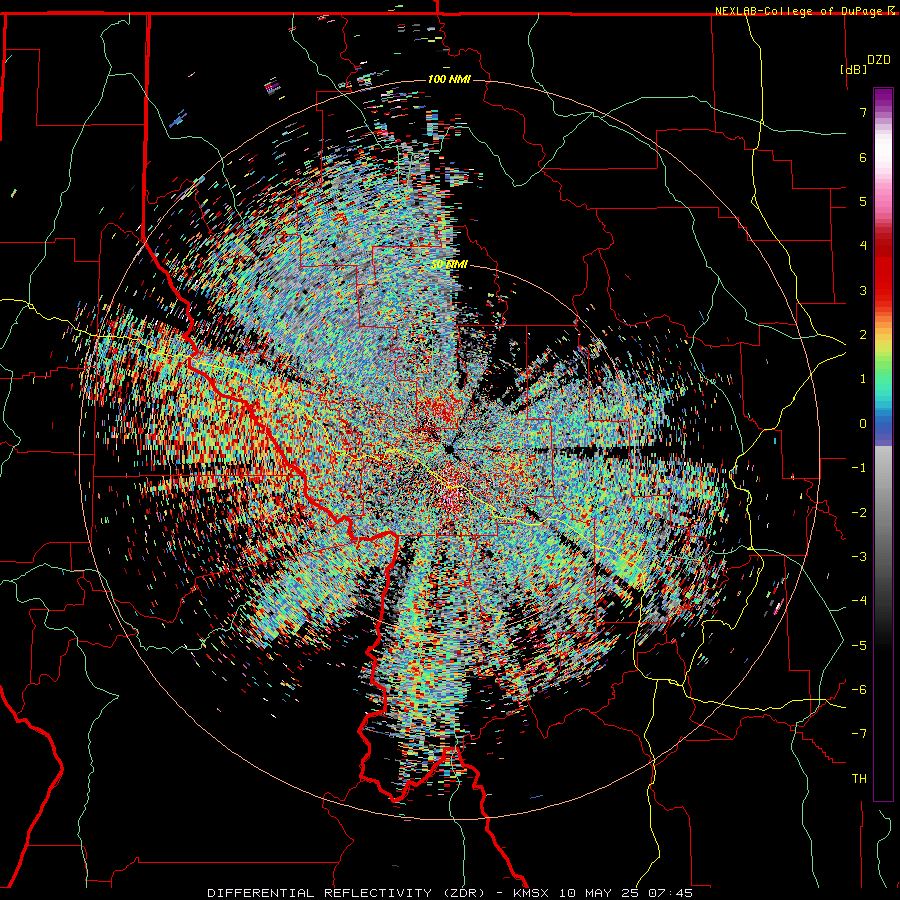The width and height of the screenshot is (900, 900).
Task: Click the positive 4 scale label
Action: 863,246
